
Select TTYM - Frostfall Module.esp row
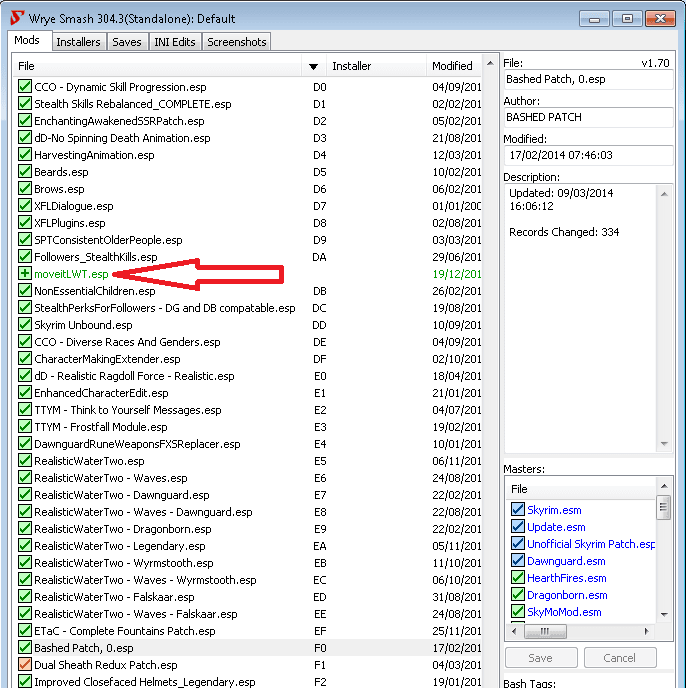point(248,427)
